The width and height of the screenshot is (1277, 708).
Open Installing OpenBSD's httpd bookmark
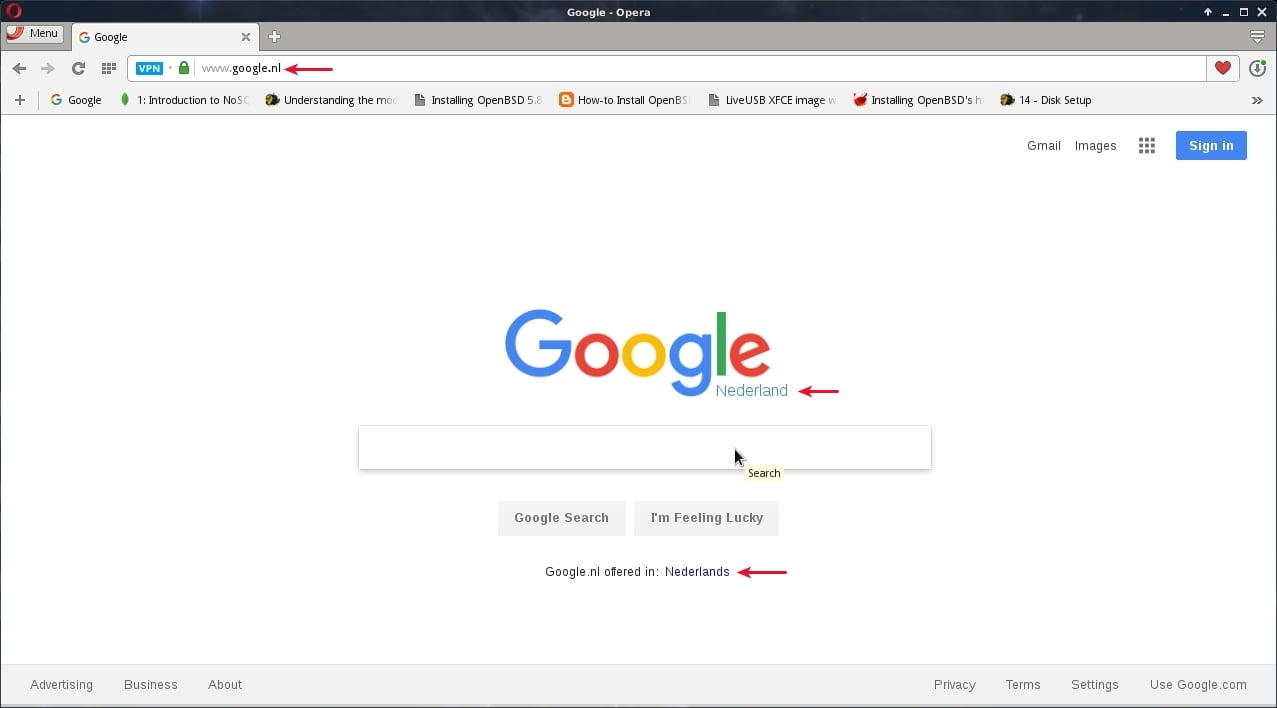pyautogui.click(x=919, y=100)
